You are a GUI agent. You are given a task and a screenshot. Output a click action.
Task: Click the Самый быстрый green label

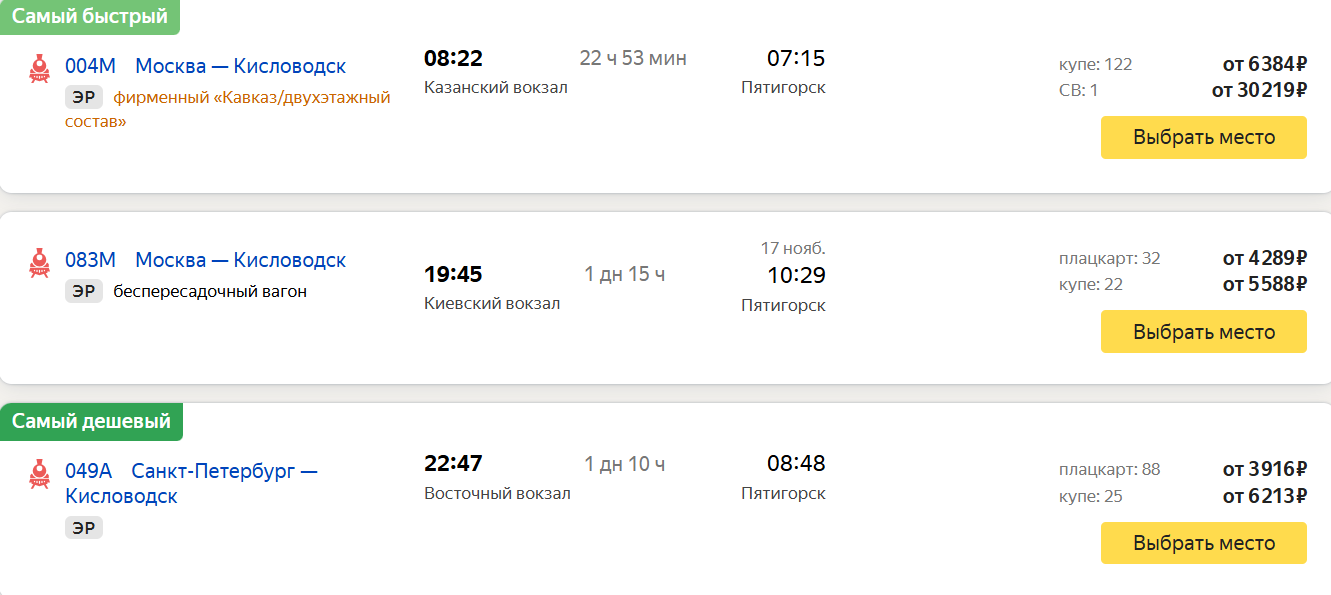pyautogui.click(x=90, y=17)
